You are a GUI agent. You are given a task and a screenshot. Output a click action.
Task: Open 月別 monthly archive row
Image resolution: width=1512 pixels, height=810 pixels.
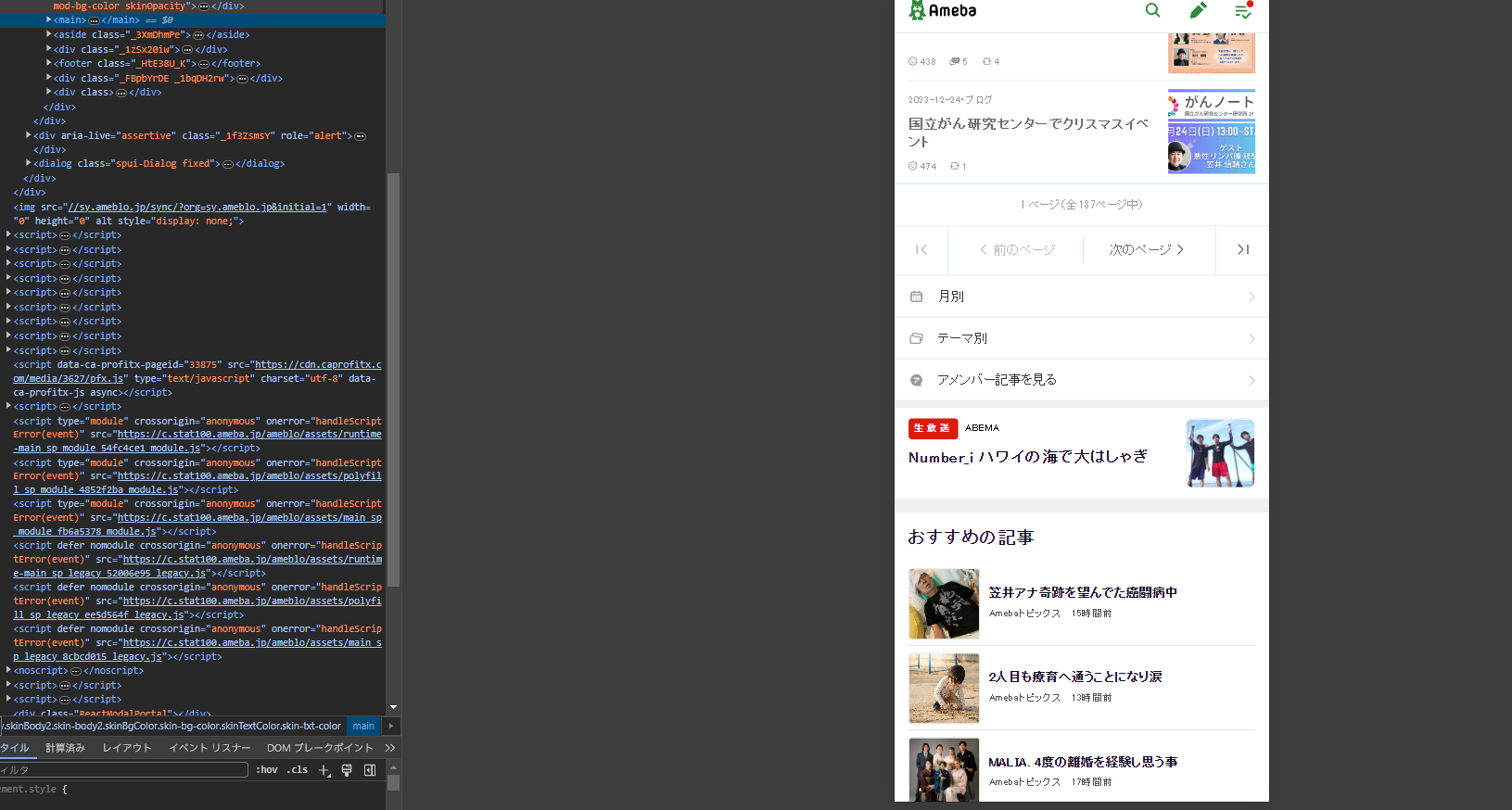[x=1082, y=297]
